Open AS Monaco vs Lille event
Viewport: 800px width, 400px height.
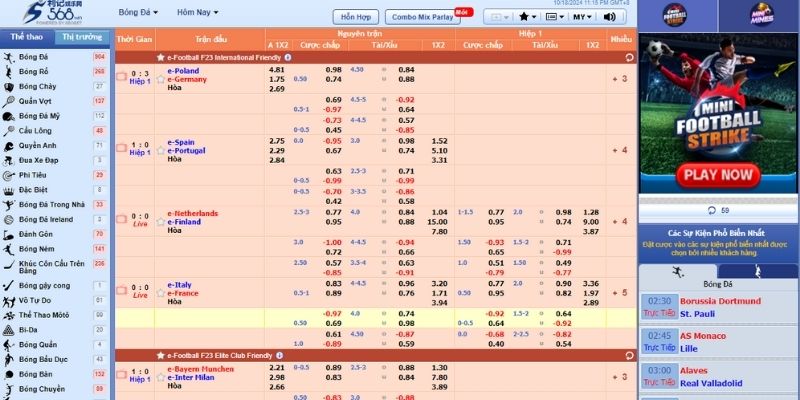point(719,342)
